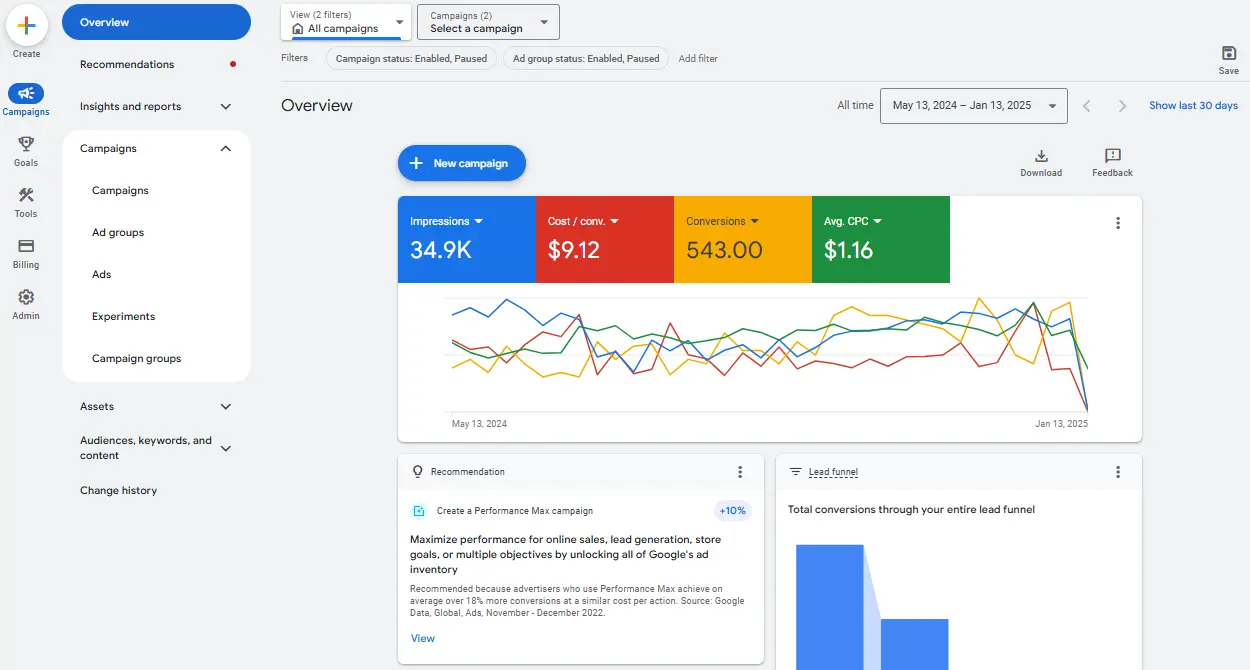Image resolution: width=1250 pixels, height=670 pixels.
Task: Open Lead funnel card three-dot menu
Action: pyautogui.click(x=1118, y=472)
